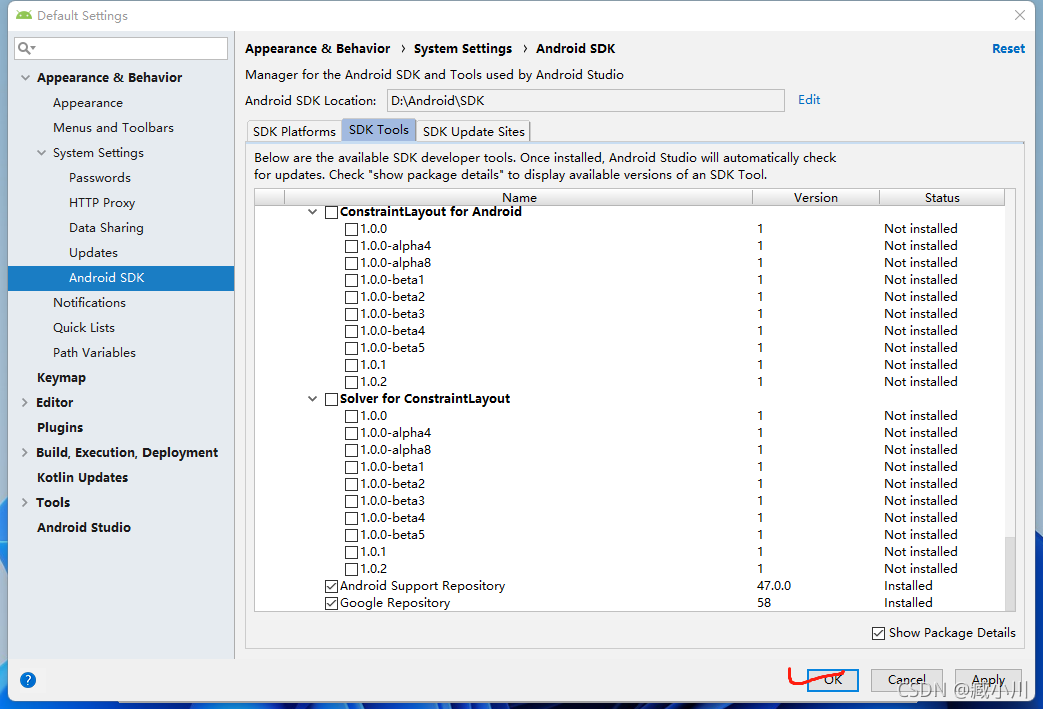Toggle Solver for ConstraintLayout group checkbox
Screen dimensions: 1043x709
(x=331, y=399)
